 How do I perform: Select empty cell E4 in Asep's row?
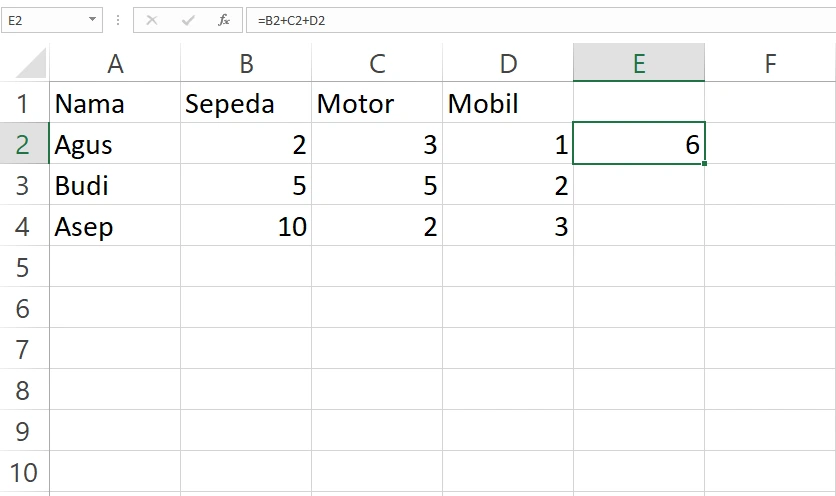pos(639,226)
